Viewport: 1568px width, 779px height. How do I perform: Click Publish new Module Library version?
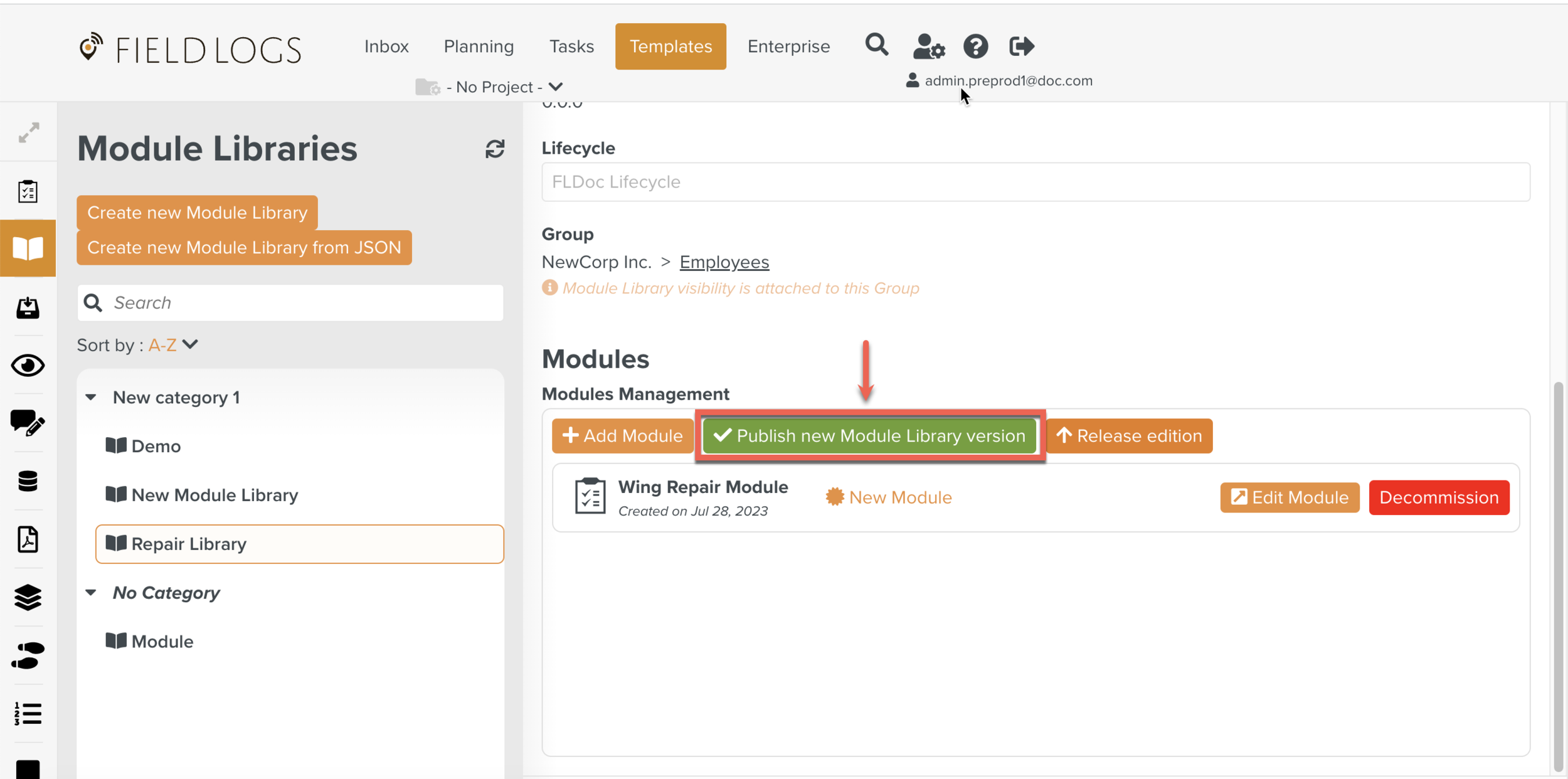(x=869, y=435)
